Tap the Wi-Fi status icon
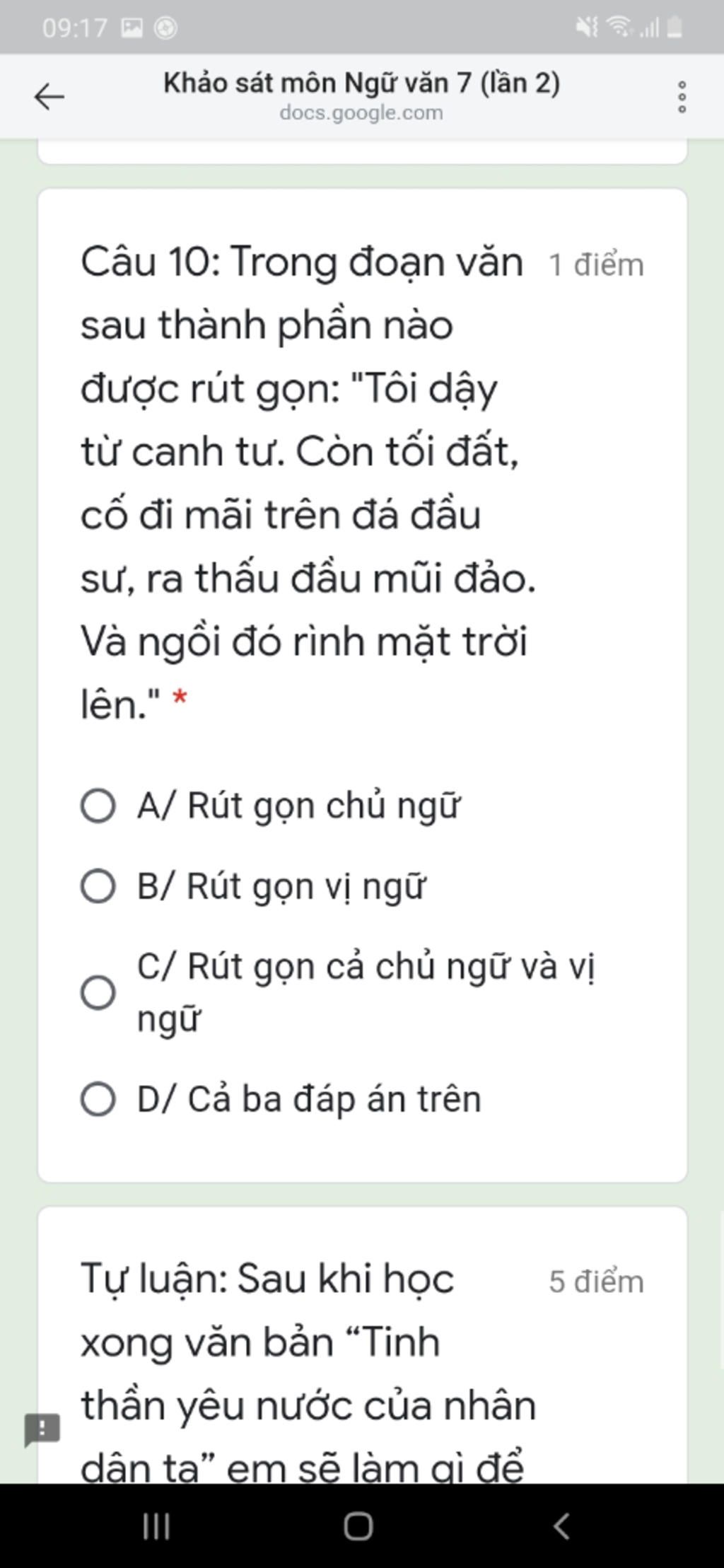 tap(619, 28)
